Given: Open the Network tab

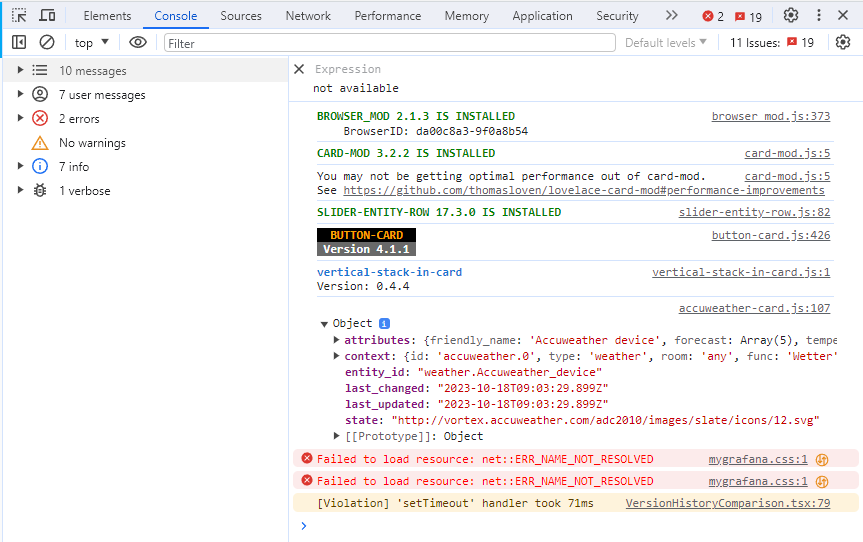Looking at the screenshot, I should pyautogui.click(x=308, y=16).
